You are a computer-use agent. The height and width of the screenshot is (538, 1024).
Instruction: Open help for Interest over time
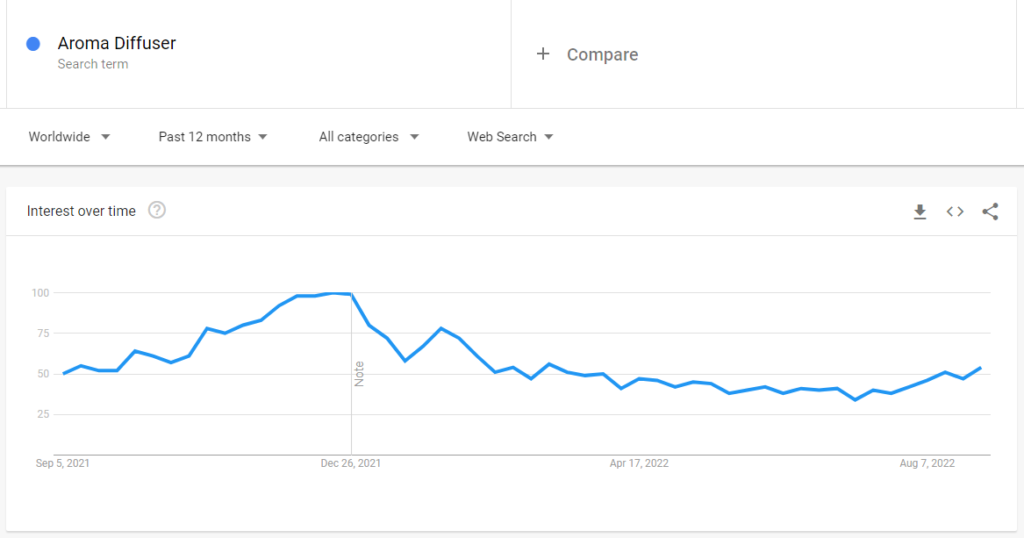[157, 210]
